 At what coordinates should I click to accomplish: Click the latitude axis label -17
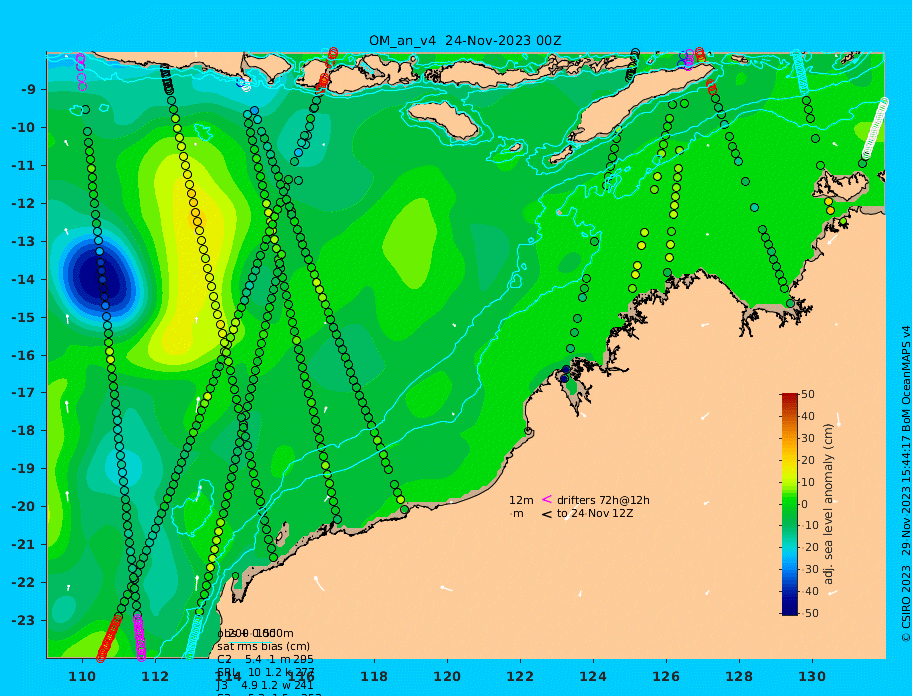[x=25, y=393]
